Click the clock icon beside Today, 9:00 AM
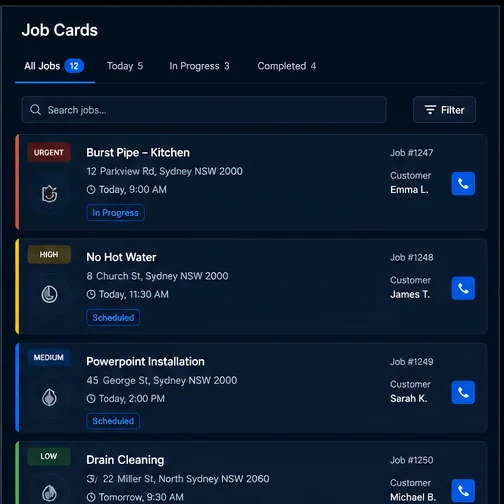 pos(91,190)
